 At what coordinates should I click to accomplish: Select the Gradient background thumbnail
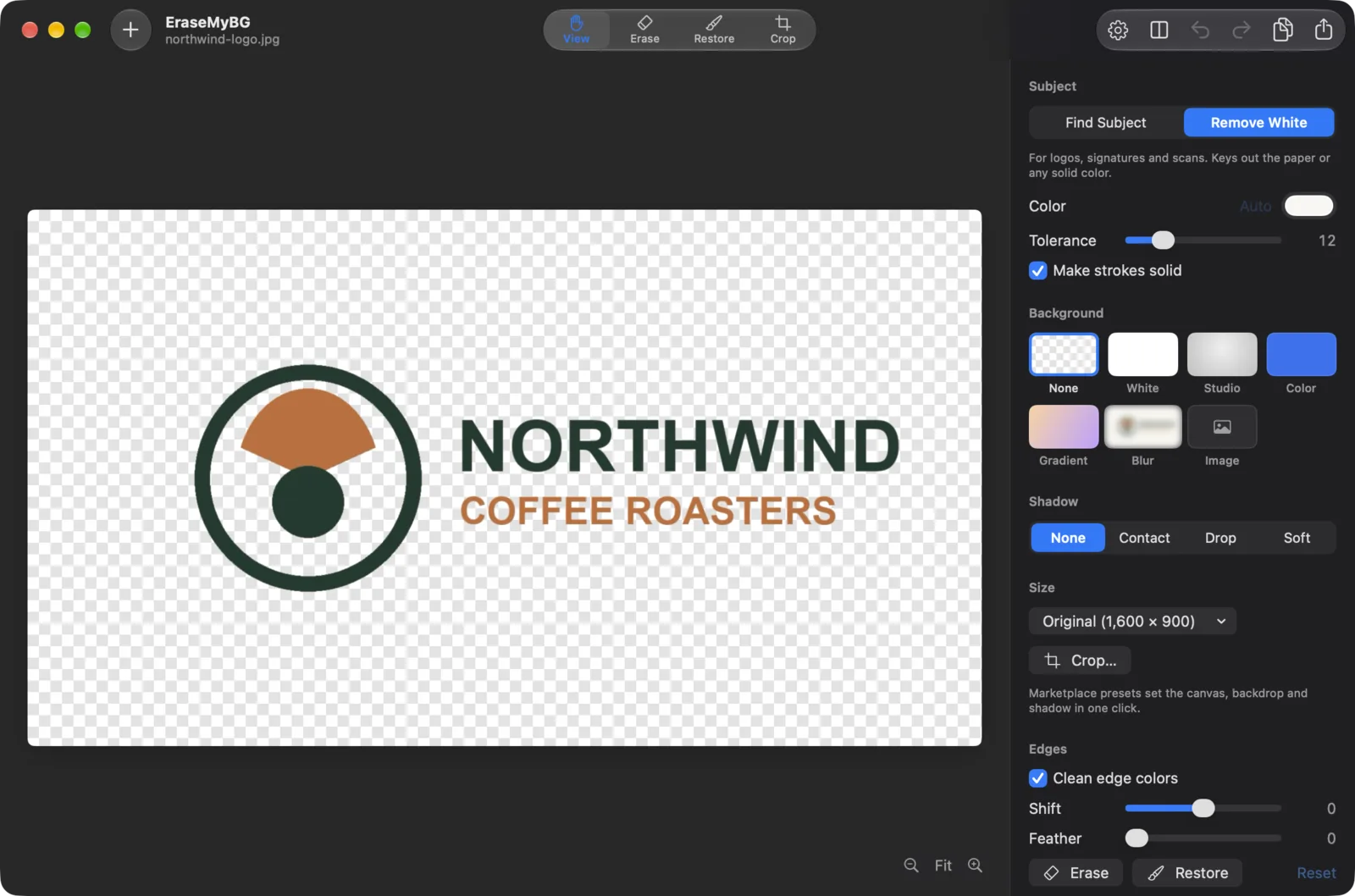tap(1064, 427)
